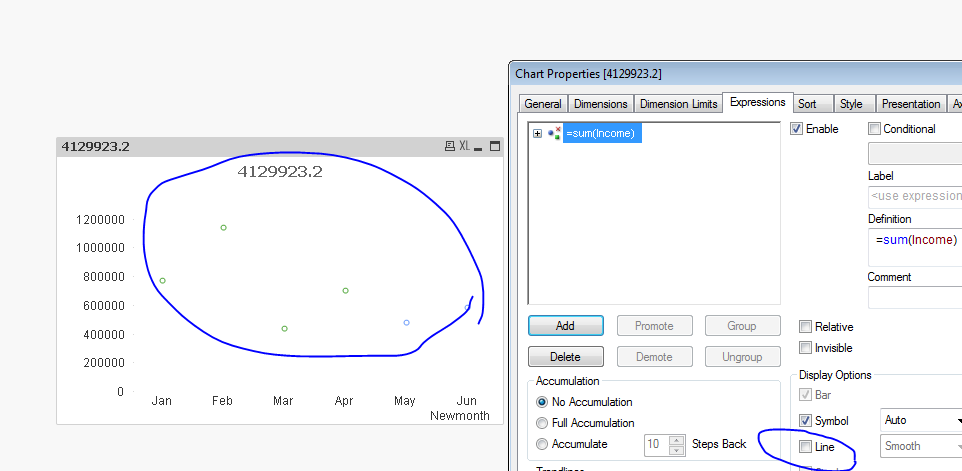
Task: Enable the Relative checkbox
Action: [x=806, y=327]
